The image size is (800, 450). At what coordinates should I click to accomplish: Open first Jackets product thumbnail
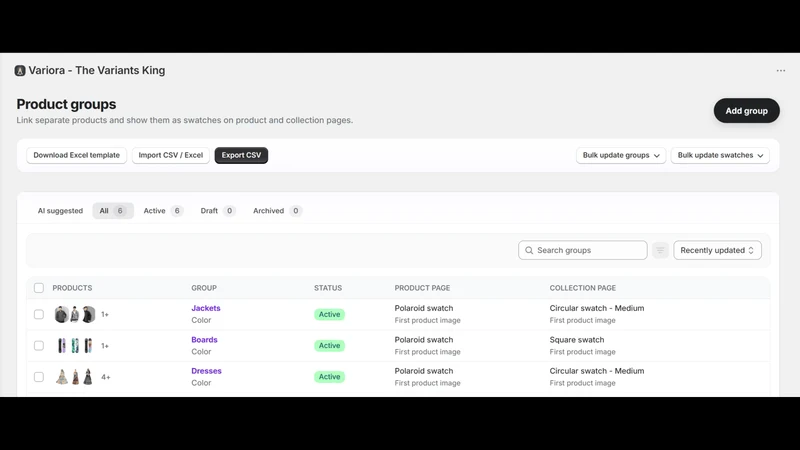point(61,314)
